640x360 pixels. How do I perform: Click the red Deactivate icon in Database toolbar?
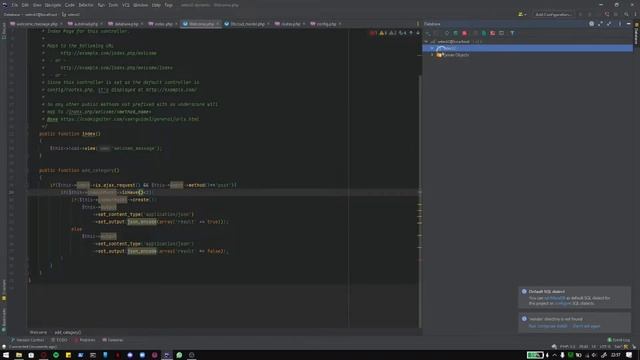(464, 33)
